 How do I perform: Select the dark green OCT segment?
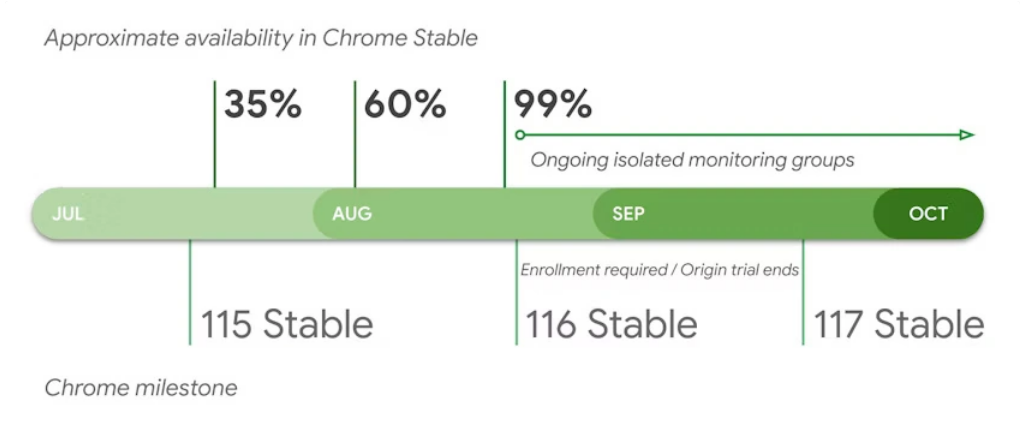click(x=929, y=214)
